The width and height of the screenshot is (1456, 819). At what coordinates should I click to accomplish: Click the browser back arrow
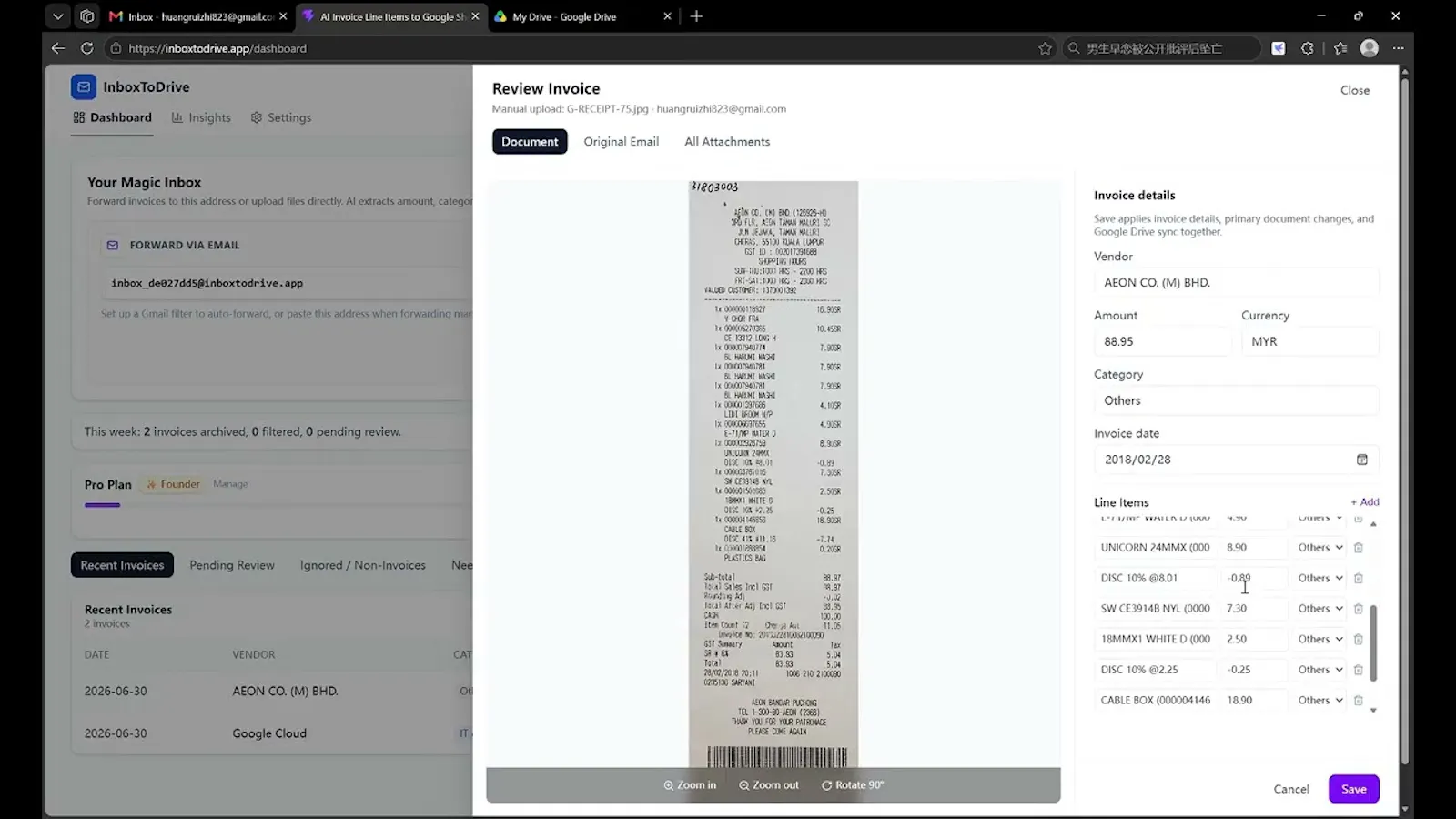point(58,48)
